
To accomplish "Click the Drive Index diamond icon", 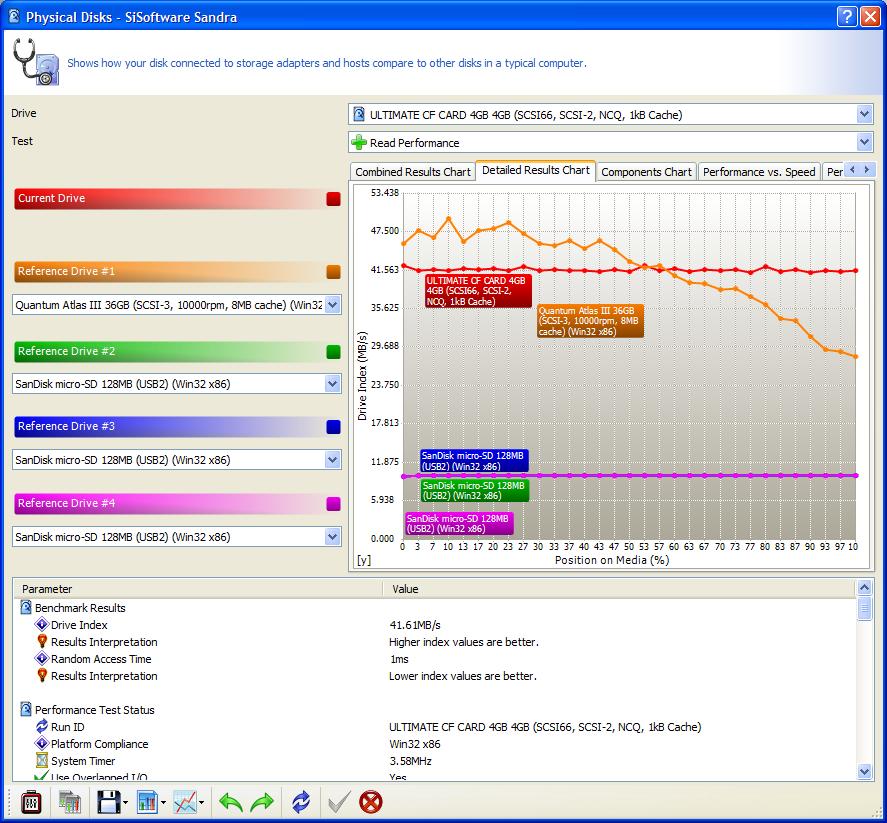I will point(42,624).
